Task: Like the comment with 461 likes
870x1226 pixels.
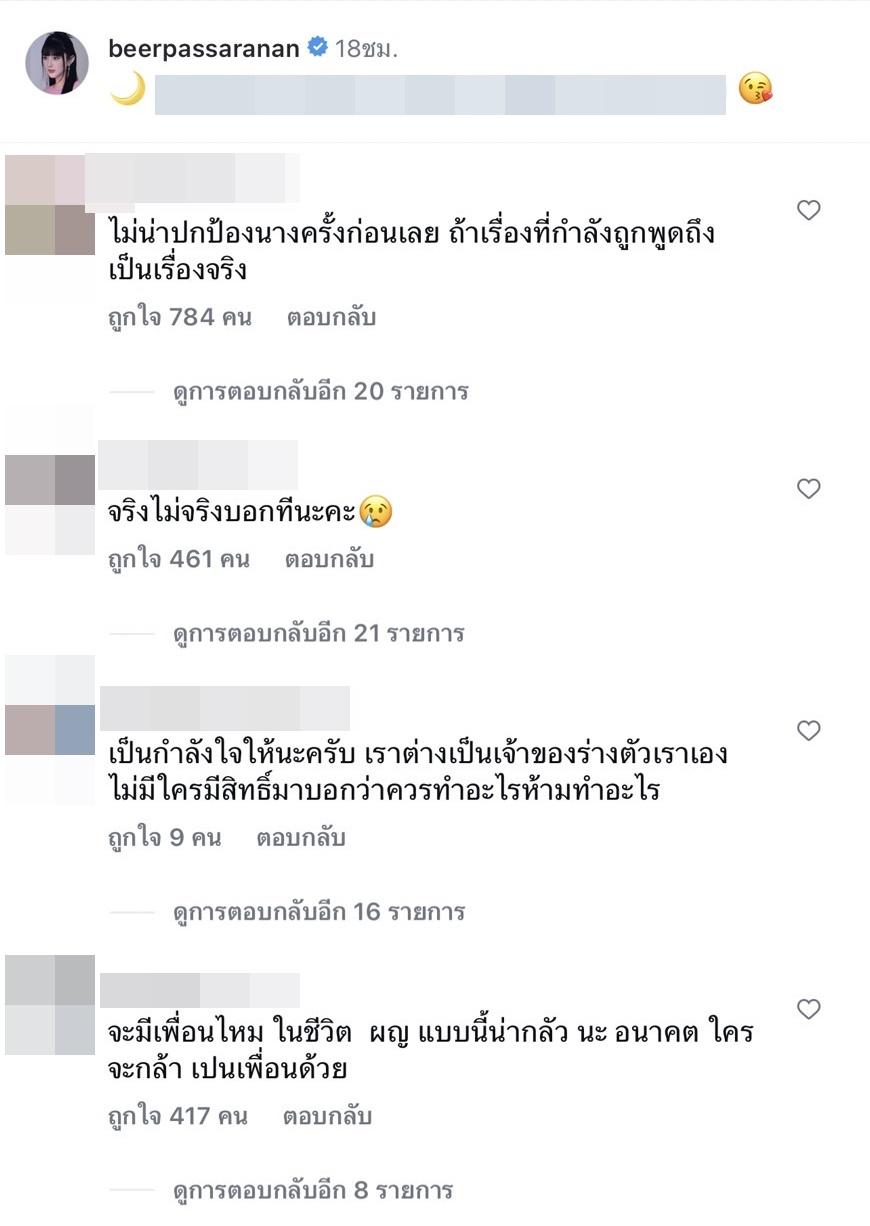Action: pos(808,489)
